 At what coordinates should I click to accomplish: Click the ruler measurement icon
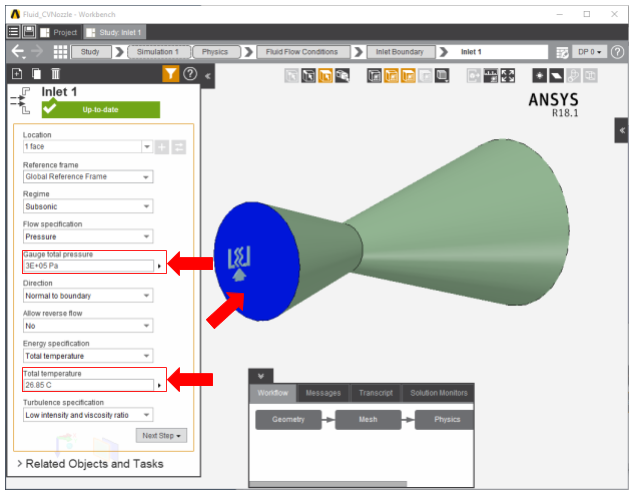pyautogui.click(x=491, y=76)
